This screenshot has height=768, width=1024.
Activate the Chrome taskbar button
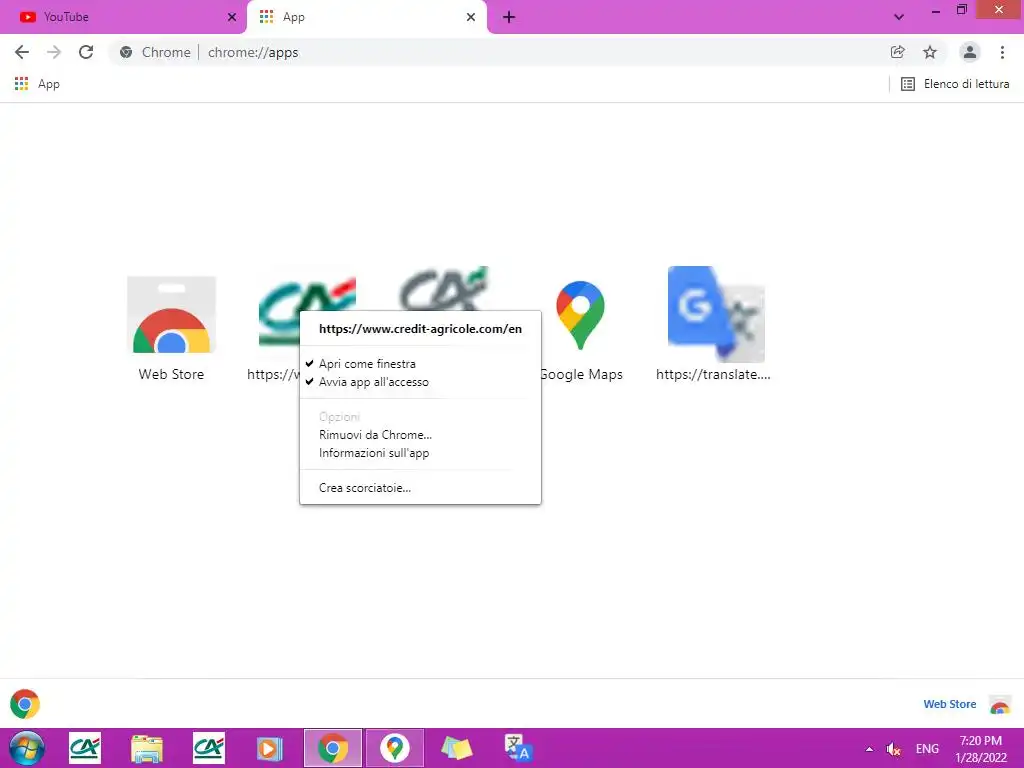pos(332,748)
